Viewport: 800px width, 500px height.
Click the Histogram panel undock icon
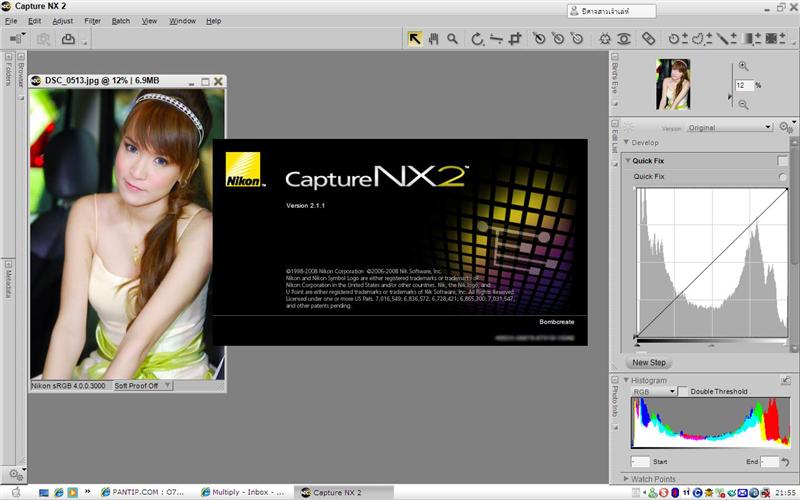(786, 380)
